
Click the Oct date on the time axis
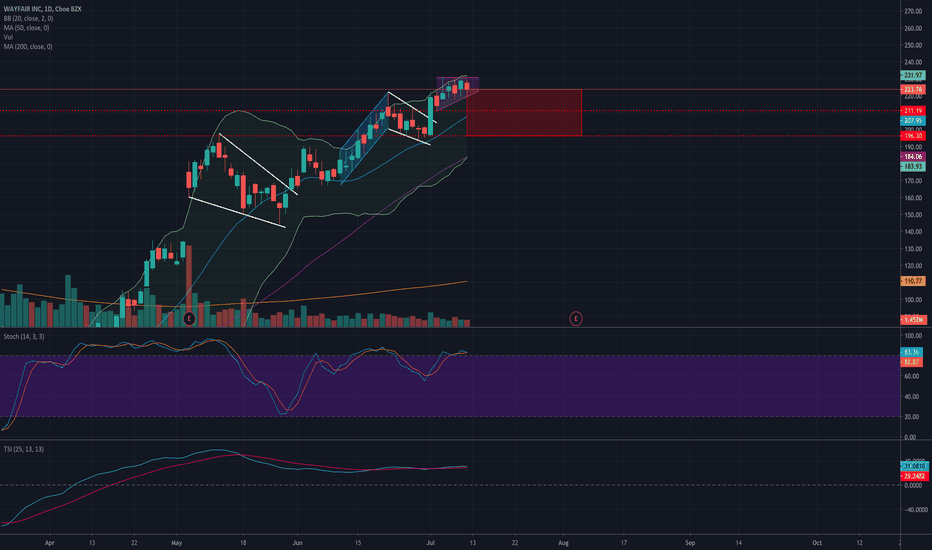pos(817,543)
